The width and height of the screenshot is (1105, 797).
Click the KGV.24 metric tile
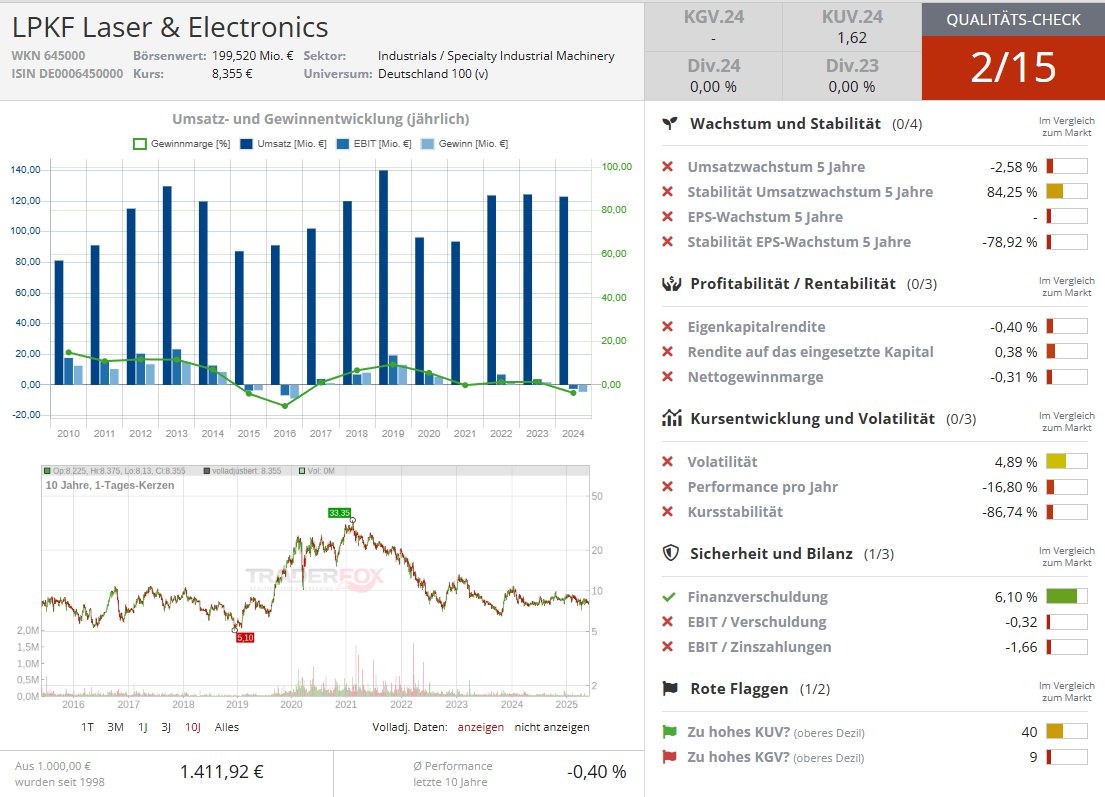tap(713, 27)
